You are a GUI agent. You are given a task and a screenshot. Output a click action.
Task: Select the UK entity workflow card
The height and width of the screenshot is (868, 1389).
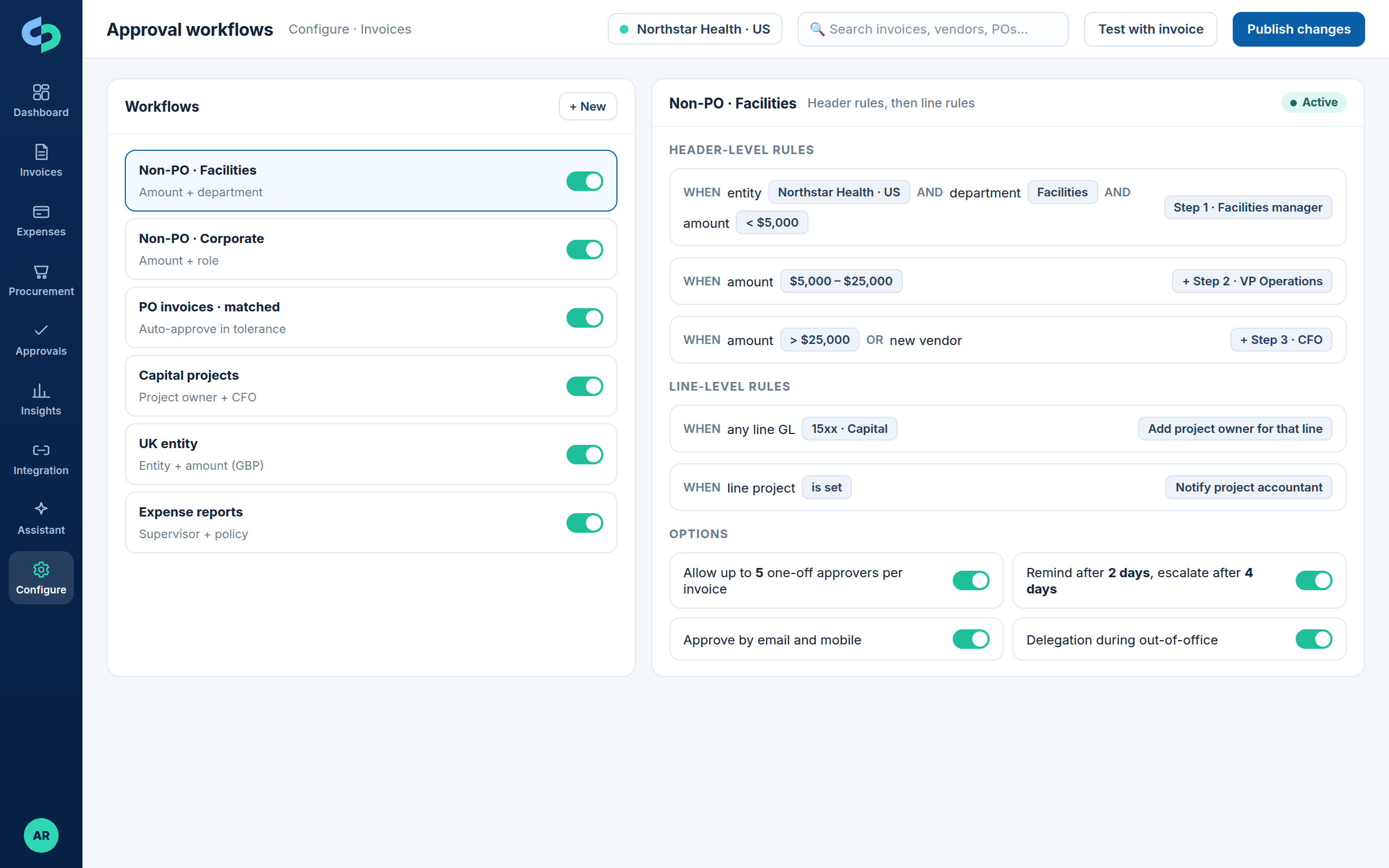click(x=371, y=454)
